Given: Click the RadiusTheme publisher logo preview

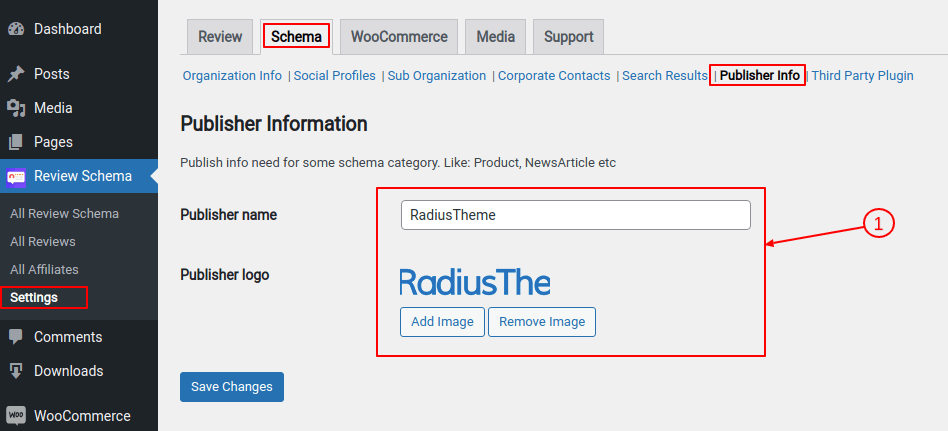Looking at the screenshot, I should (475, 282).
